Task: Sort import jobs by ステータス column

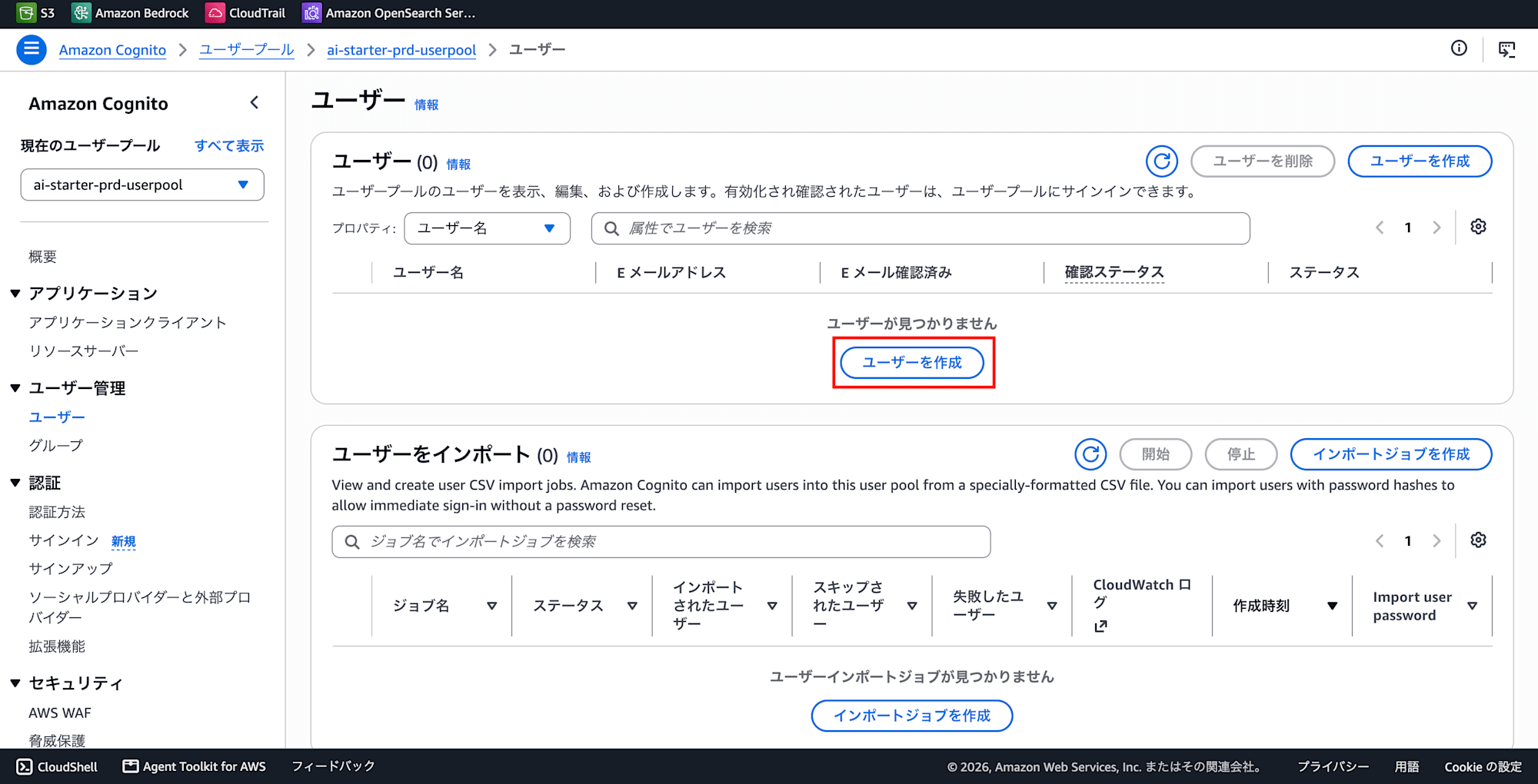Action: pyautogui.click(x=632, y=606)
